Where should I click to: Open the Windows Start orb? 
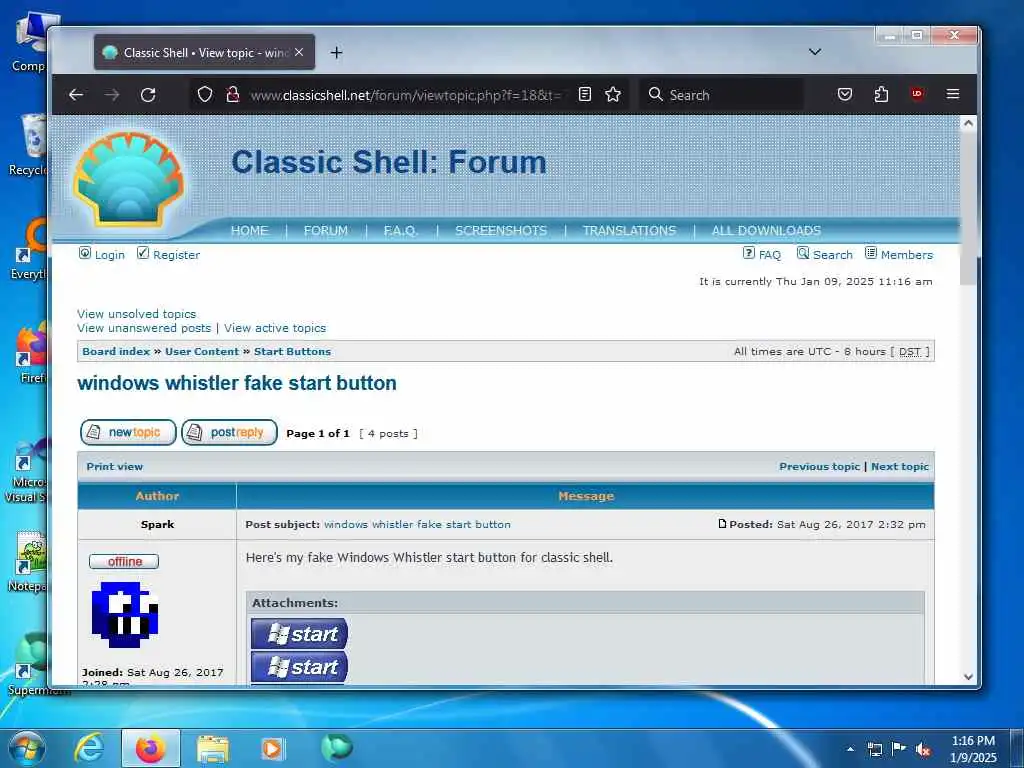click(x=27, y=748)
